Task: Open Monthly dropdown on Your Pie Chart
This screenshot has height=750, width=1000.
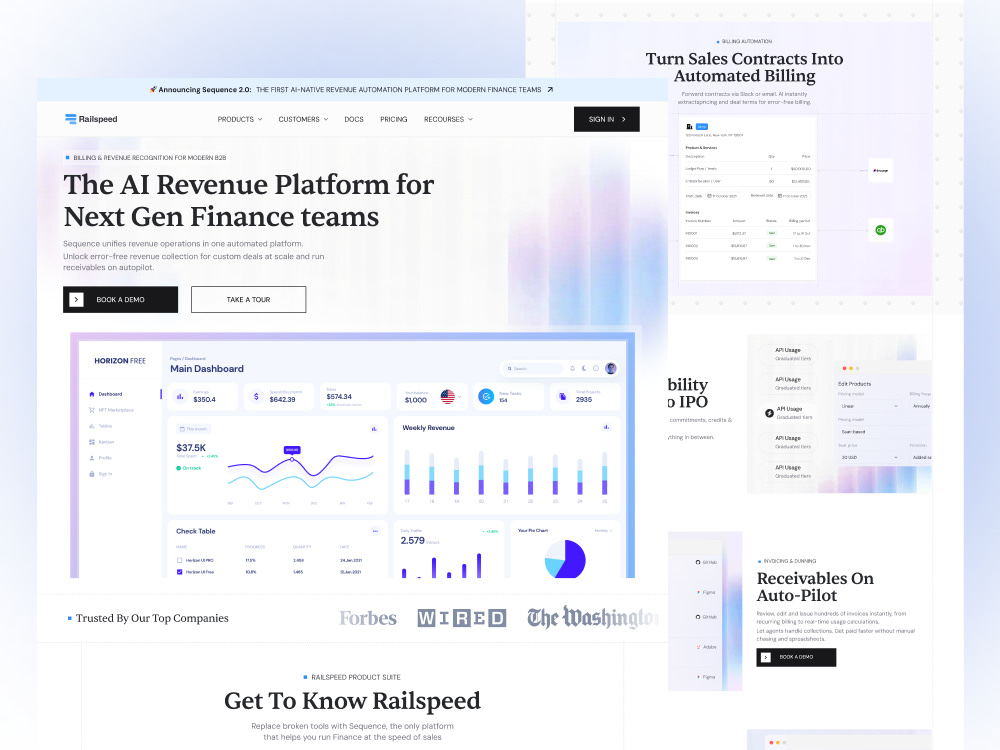Action: (603, 531)
